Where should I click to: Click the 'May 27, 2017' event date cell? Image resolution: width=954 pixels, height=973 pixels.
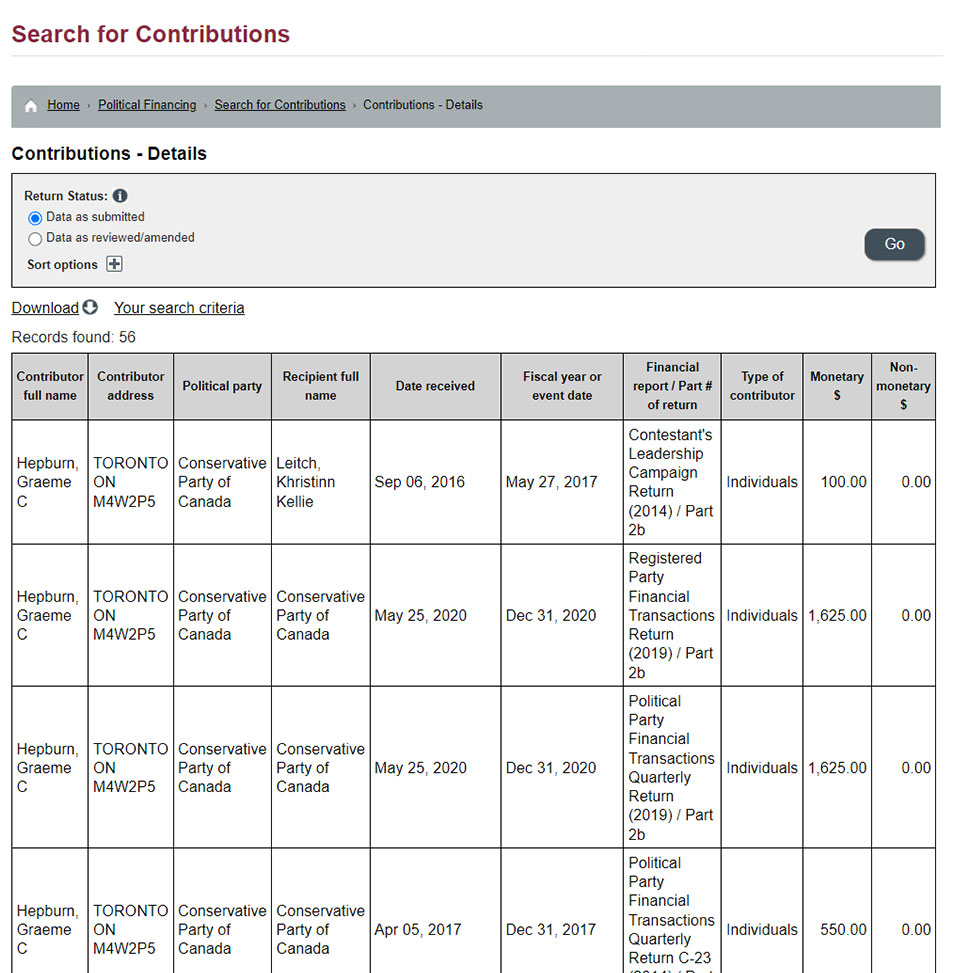click(x=562, y=482)
